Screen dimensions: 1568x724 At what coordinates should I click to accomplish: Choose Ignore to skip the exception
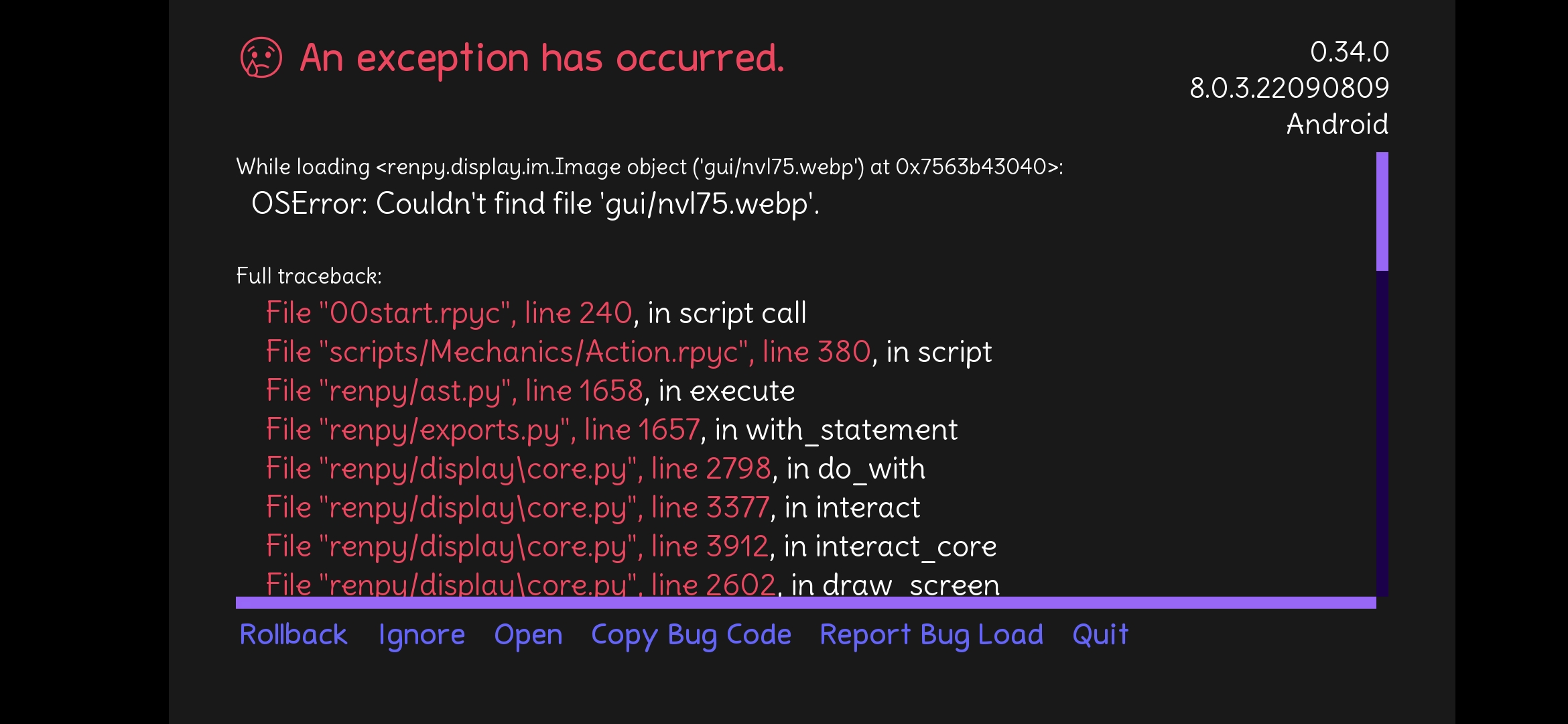[x=421, y=634]
